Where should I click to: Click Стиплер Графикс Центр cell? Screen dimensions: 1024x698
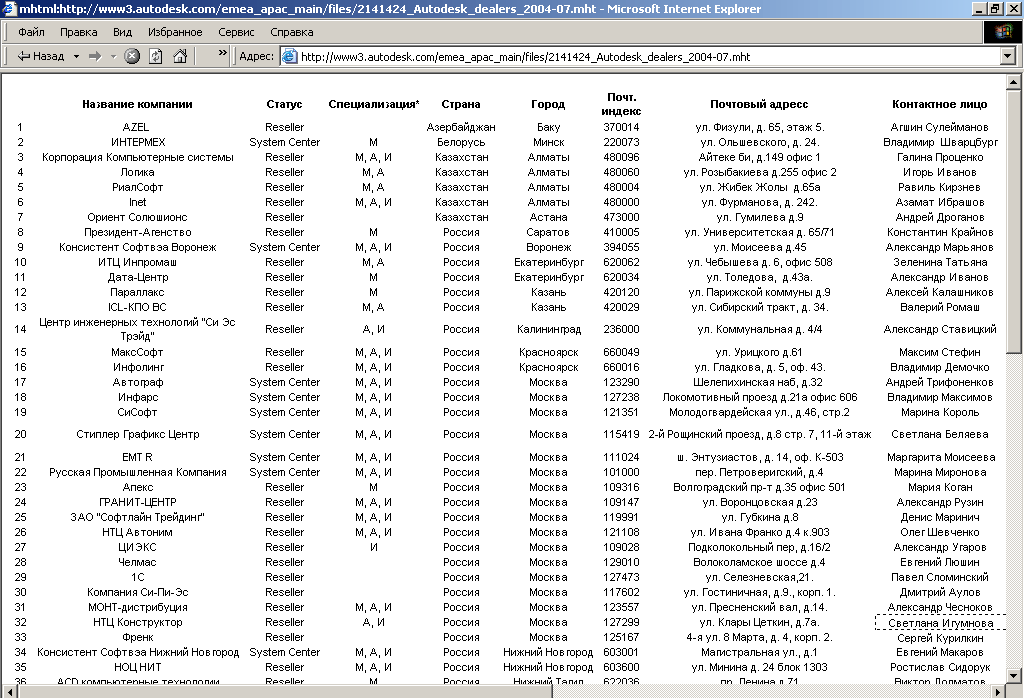(138, 434)
